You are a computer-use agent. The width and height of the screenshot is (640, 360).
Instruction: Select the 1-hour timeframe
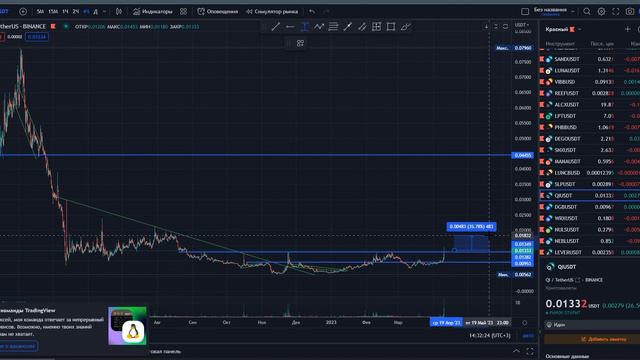pos(65,11)
